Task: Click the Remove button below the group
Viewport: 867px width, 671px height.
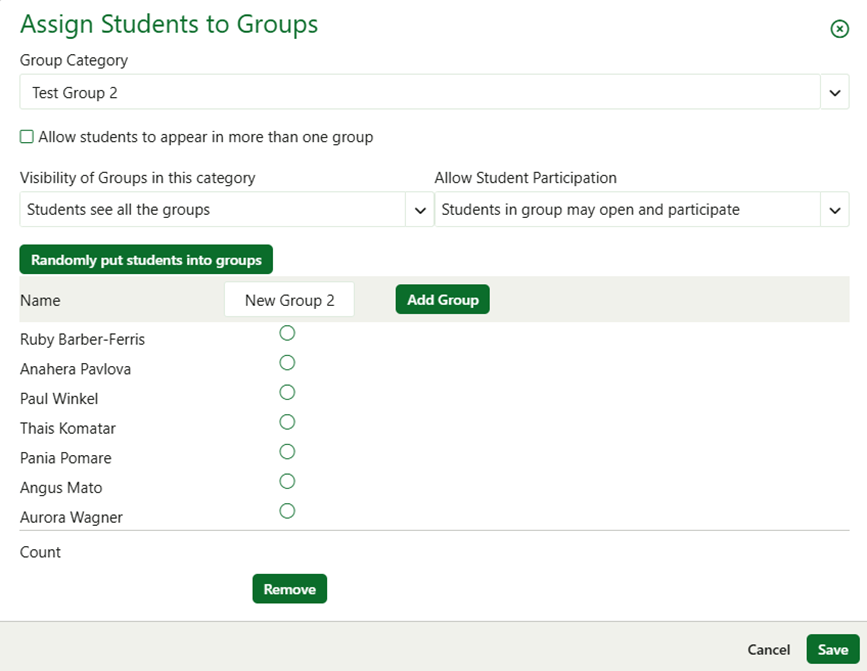Action: click(289, 588)
